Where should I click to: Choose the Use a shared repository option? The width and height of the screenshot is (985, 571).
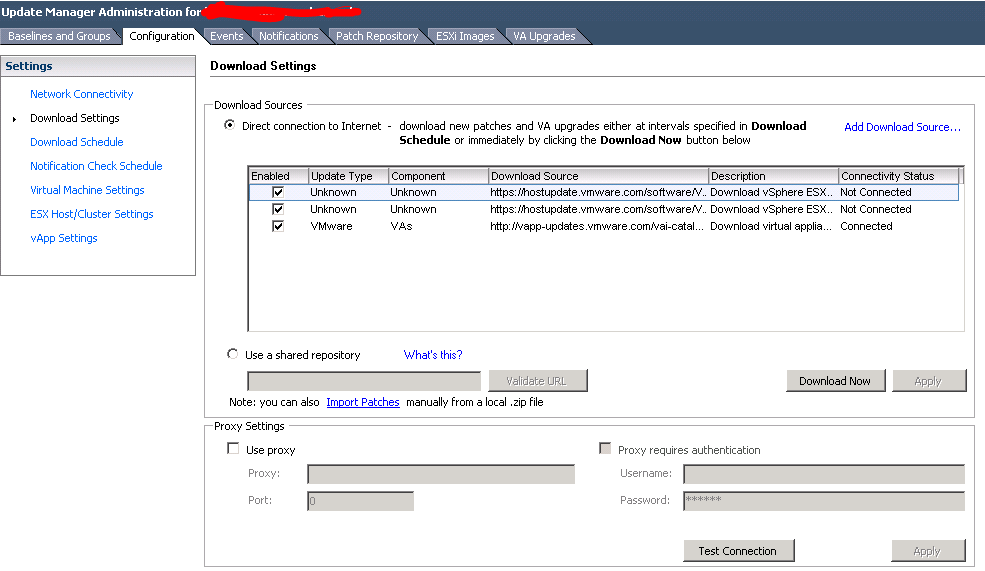point(234,354)
